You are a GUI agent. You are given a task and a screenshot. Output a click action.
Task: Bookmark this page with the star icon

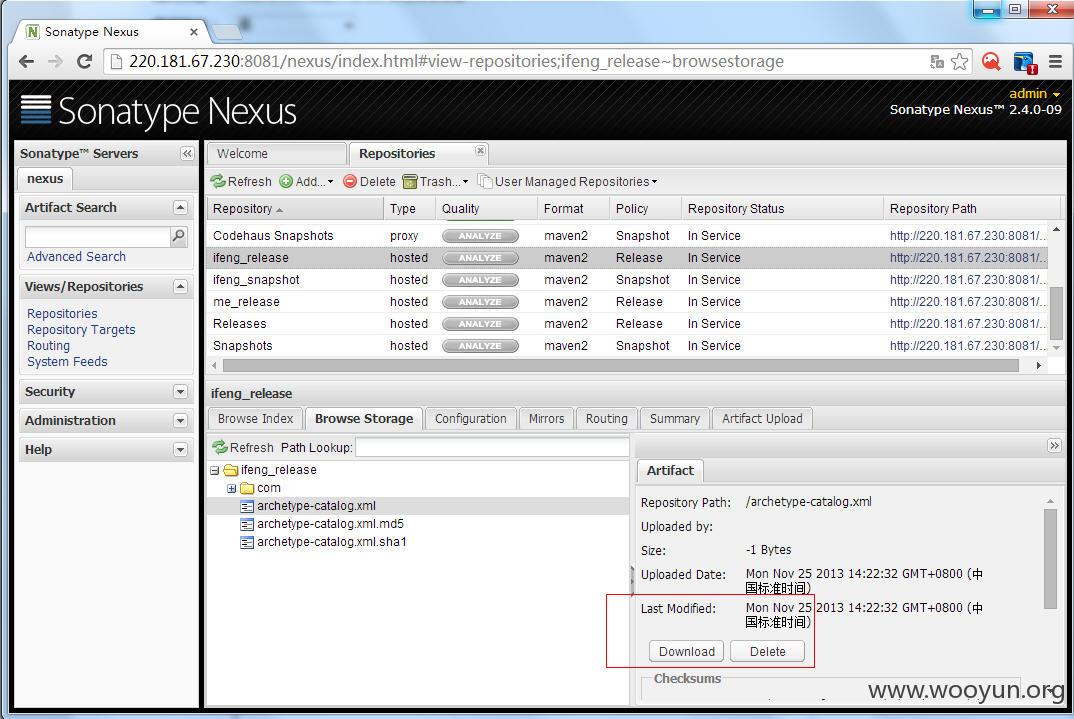(x=960, y=62)
